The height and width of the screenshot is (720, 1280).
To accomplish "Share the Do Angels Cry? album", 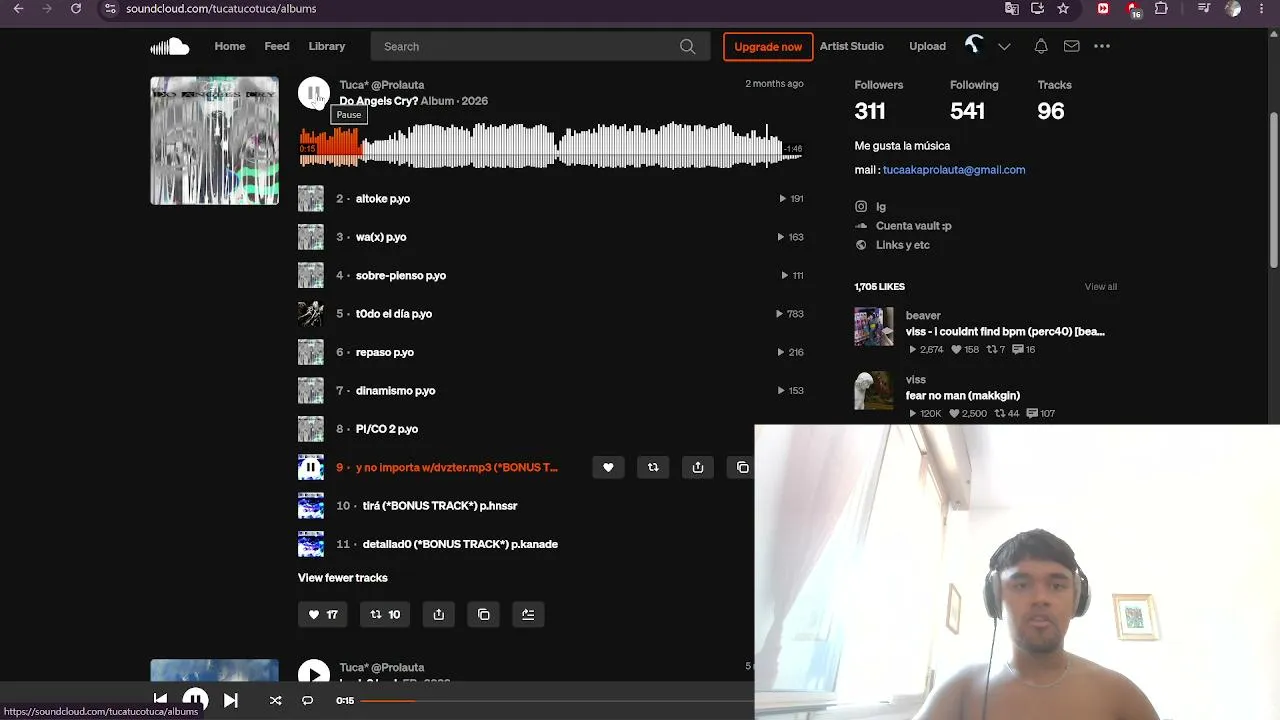I will pos(439,614).
